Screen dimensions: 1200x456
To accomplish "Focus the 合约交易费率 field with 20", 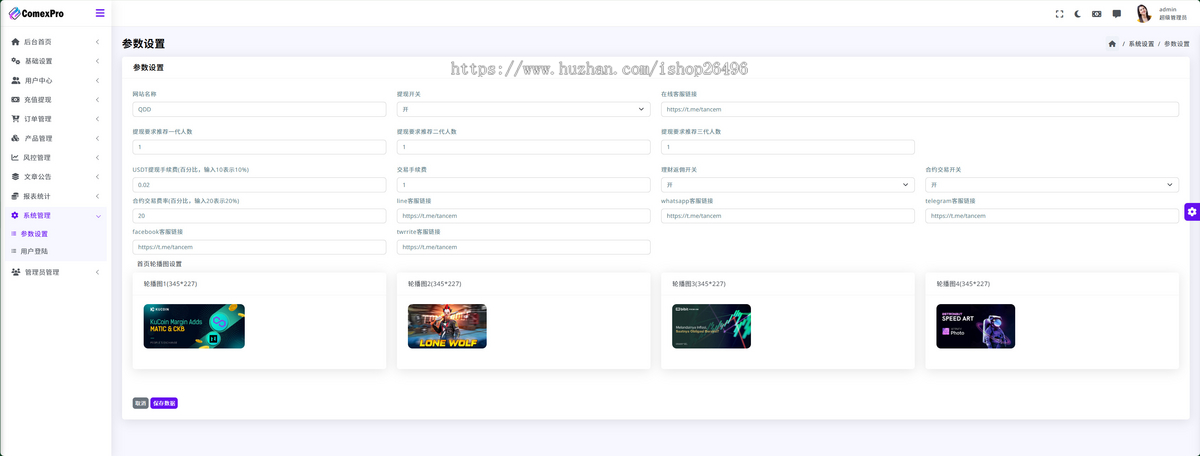I will click(259, 216).
